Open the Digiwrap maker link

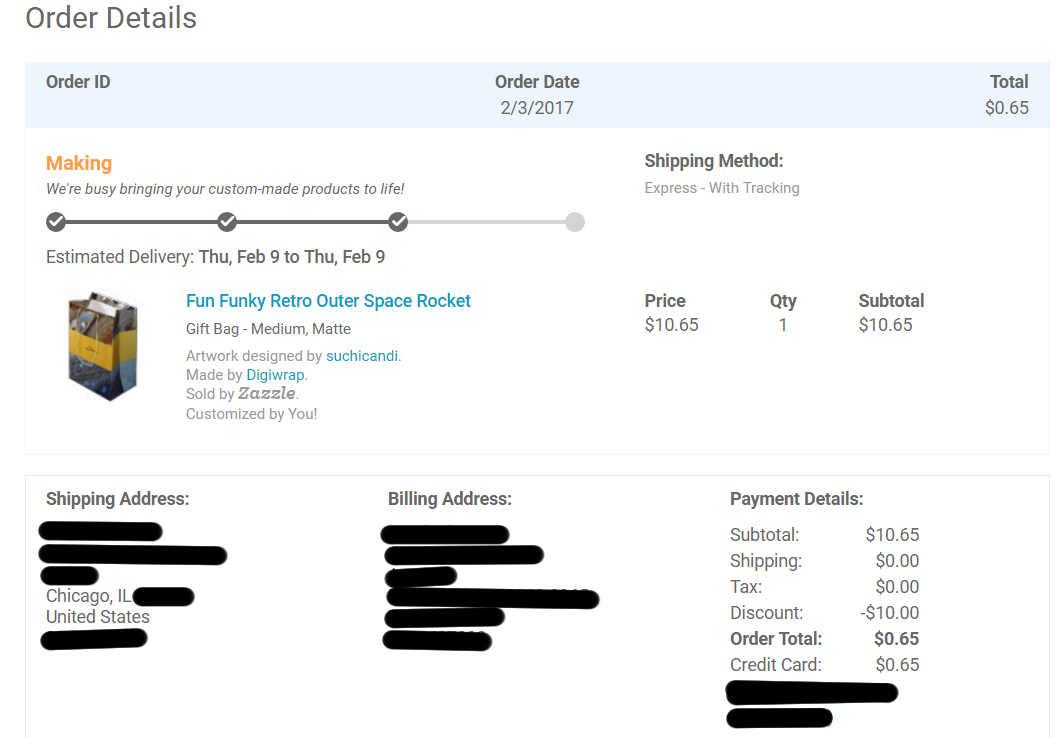275,375
